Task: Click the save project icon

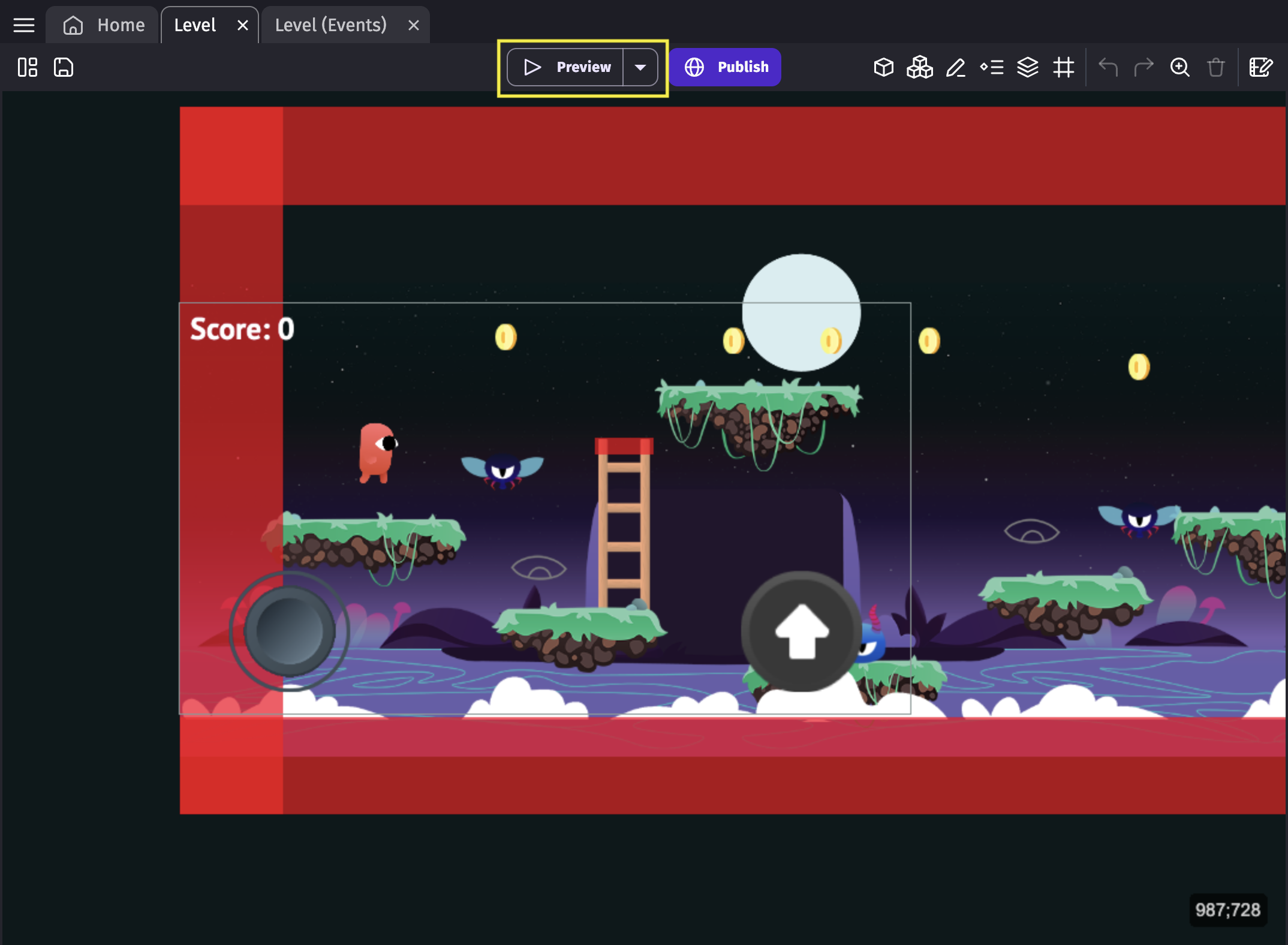Action: tap(64, 67)
